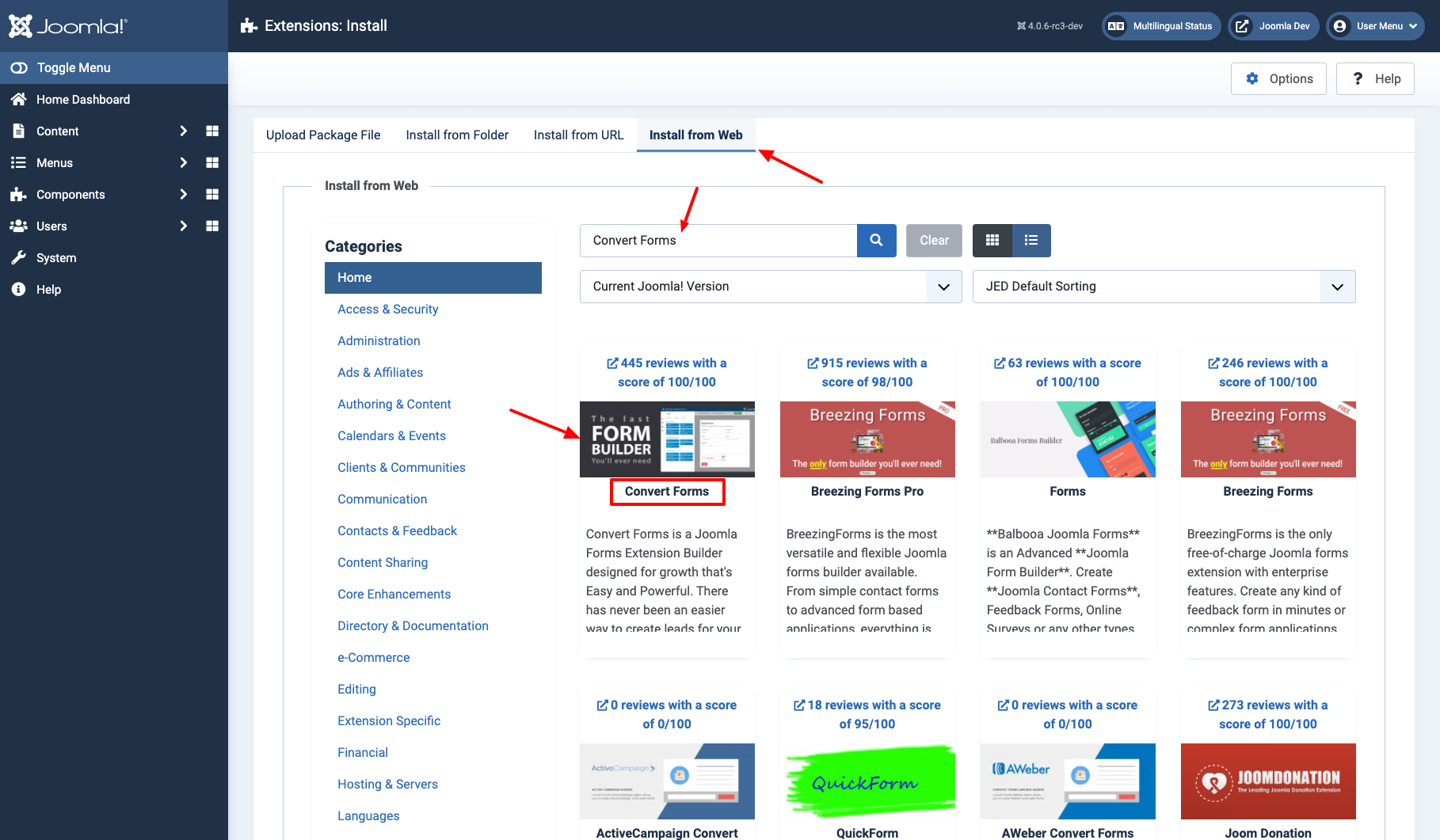Expand the Users submenu arrow
Screen dimensions: 1440x840
[184, 226]
